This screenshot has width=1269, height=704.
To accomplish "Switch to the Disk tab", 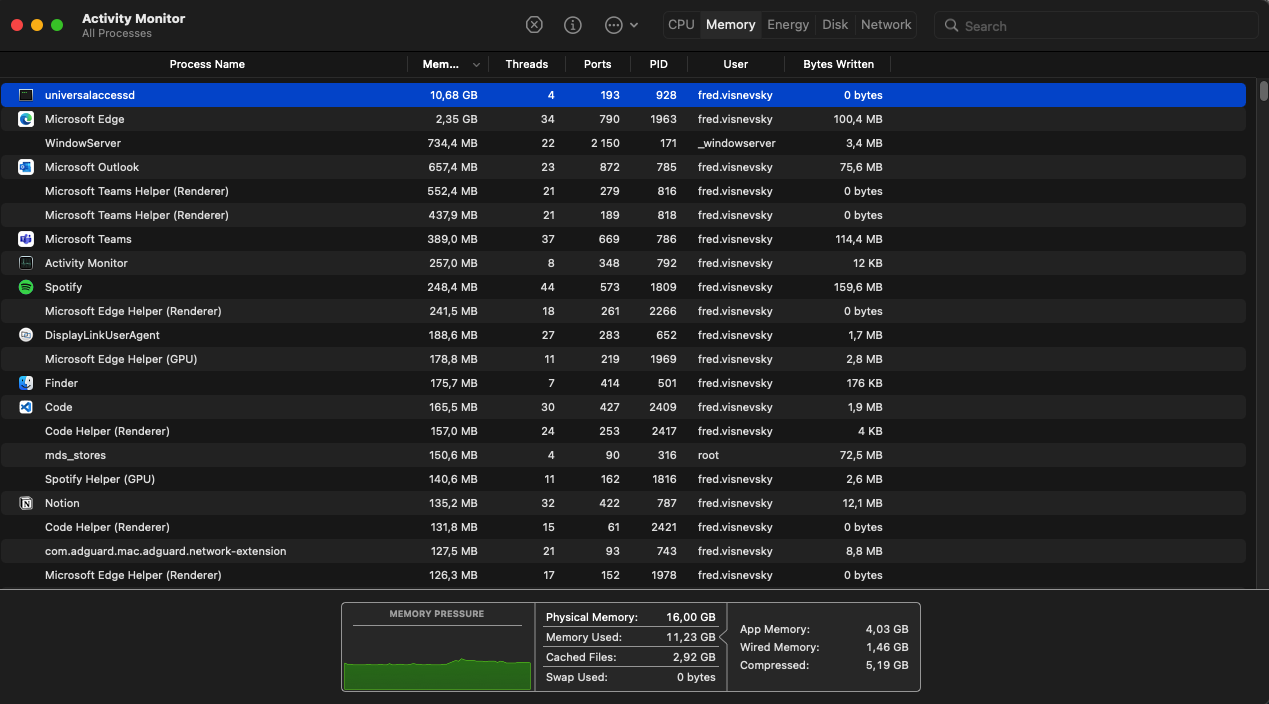I will coord(835,25).
